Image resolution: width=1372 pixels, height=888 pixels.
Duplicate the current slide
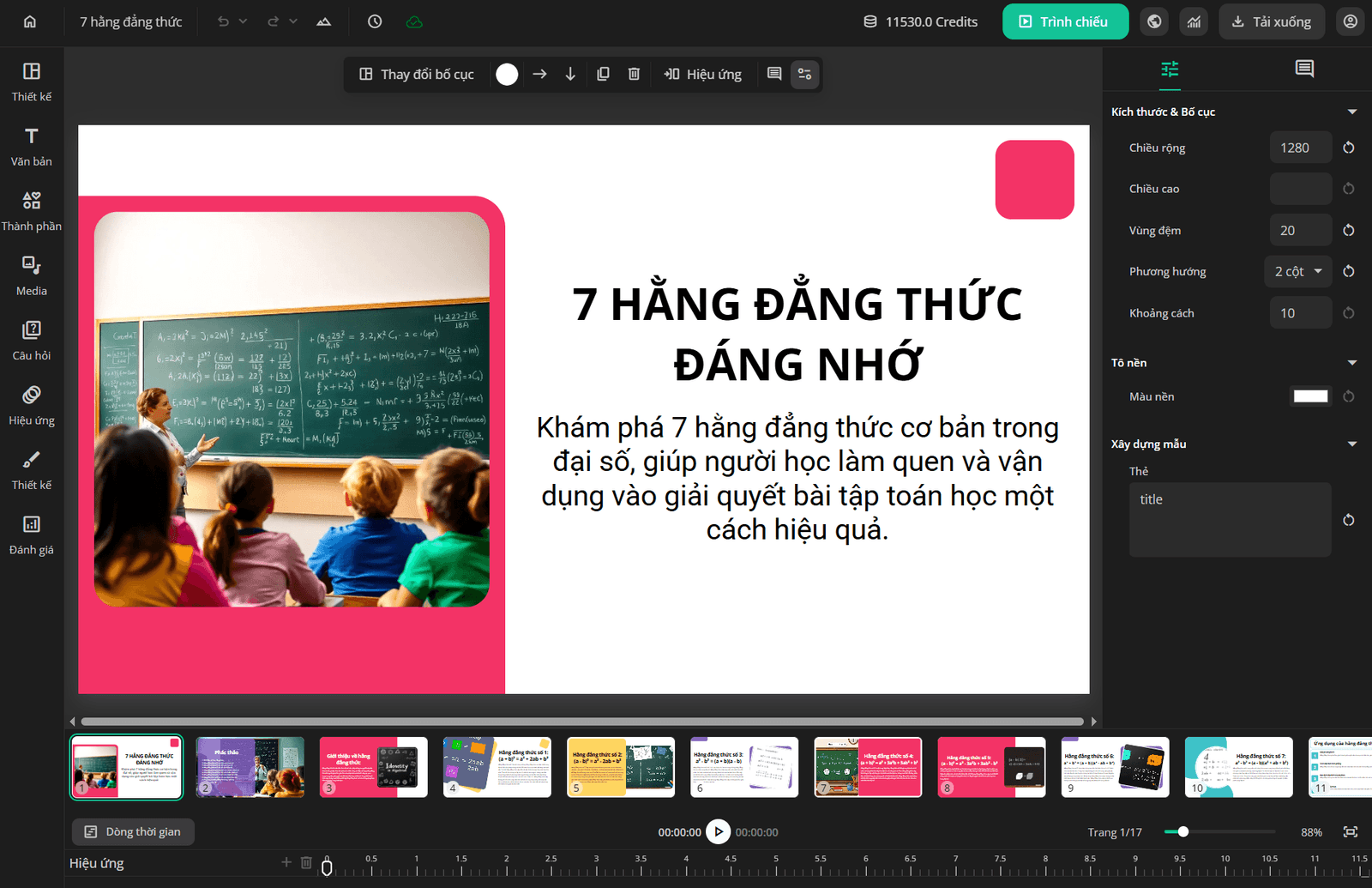(603, 75)
